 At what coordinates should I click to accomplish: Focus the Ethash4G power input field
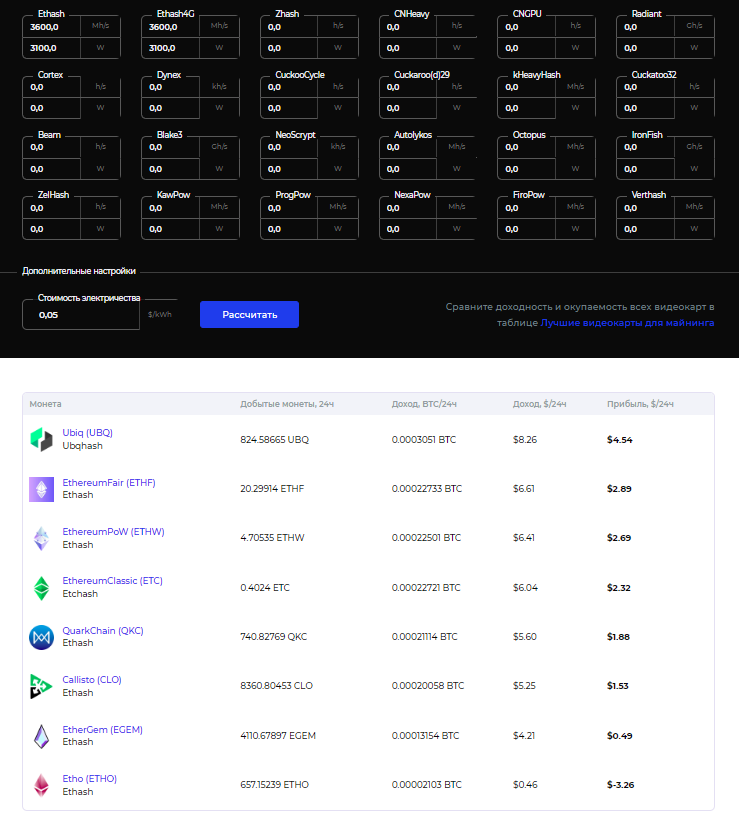(174, 47)
